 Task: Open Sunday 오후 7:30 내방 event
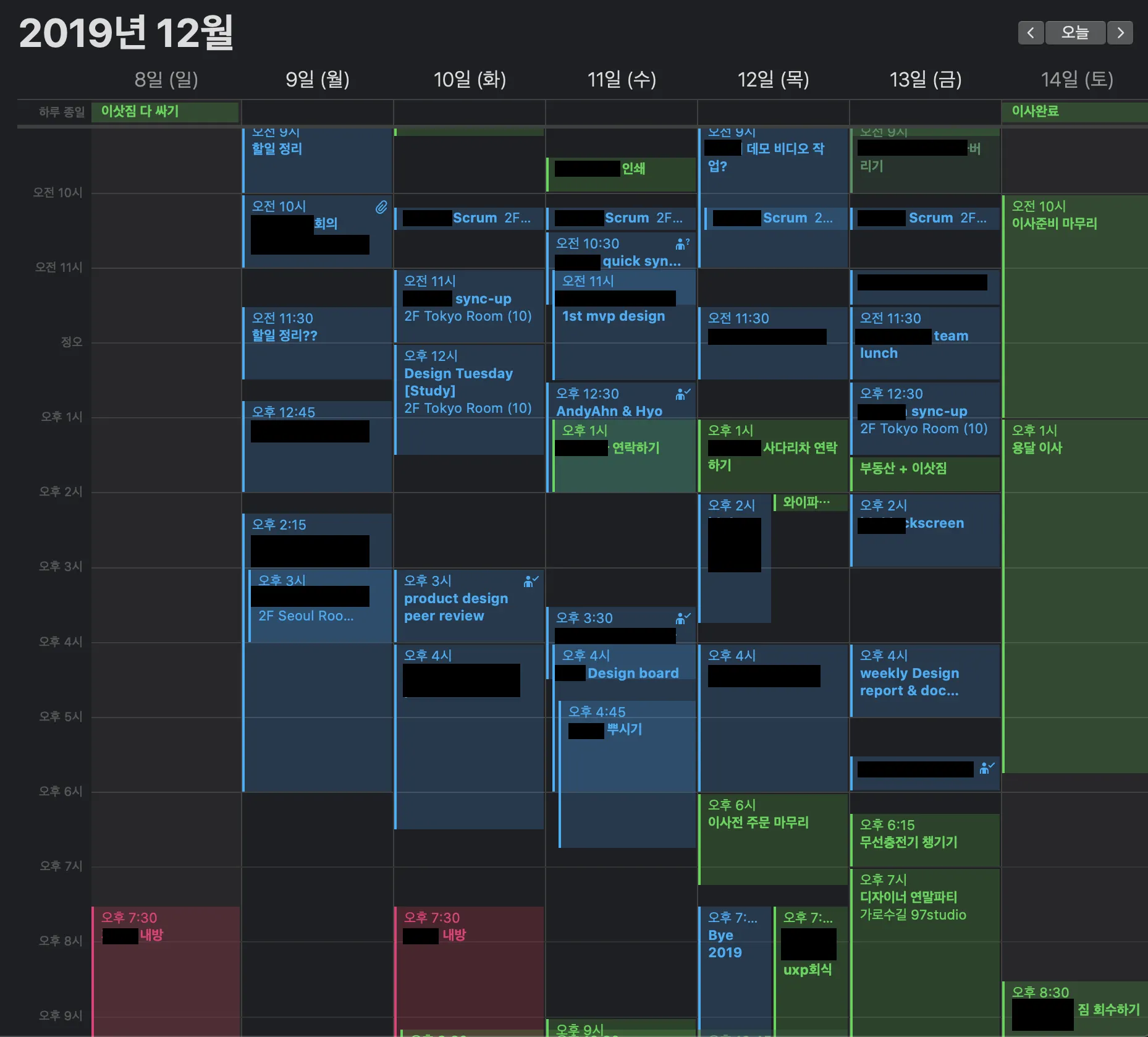pos(166,970)
